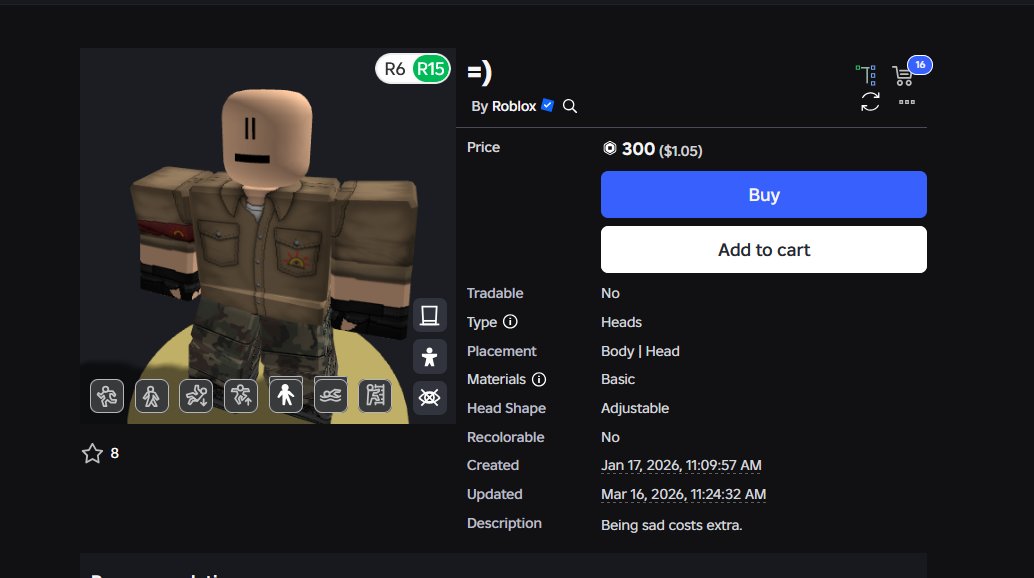Click the refresh arrows icon

870,101
